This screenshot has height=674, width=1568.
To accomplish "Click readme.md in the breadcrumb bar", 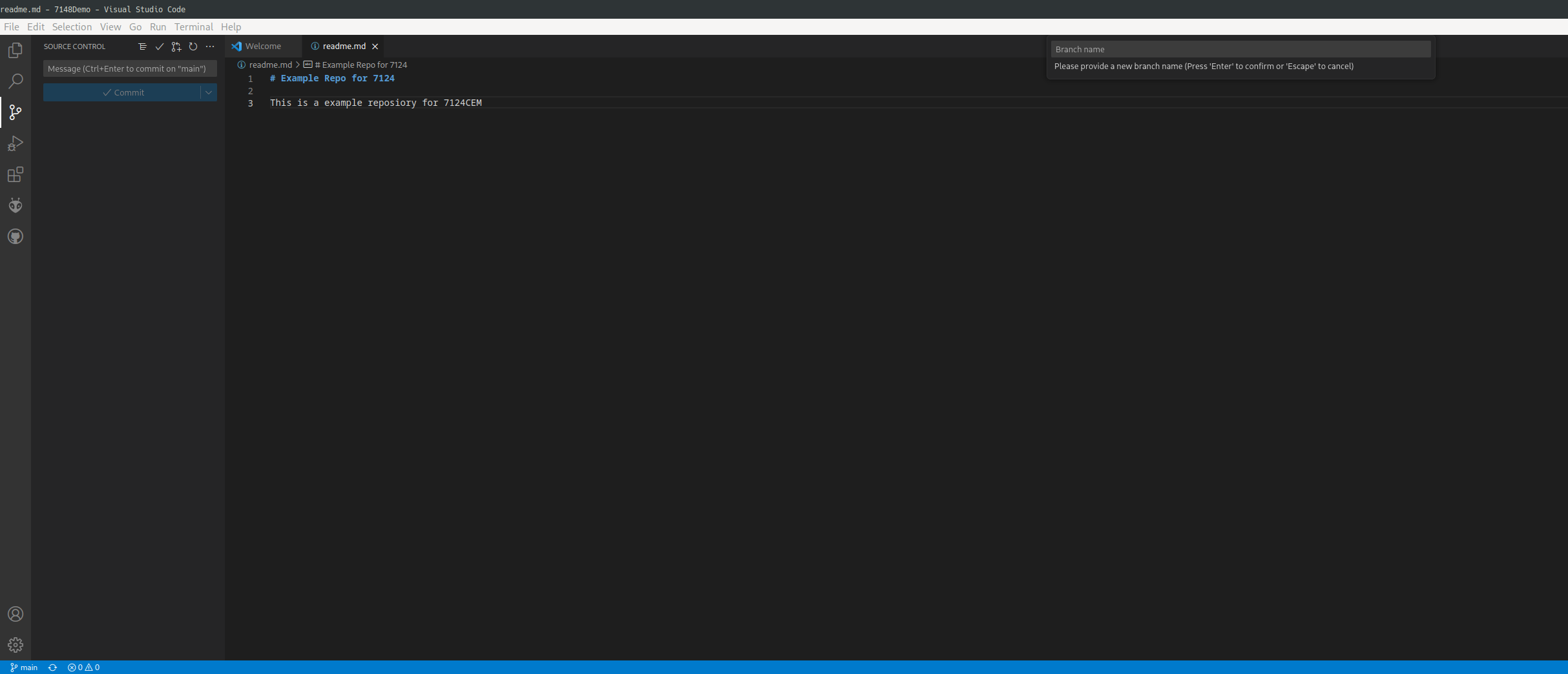I will click(269, 65).
